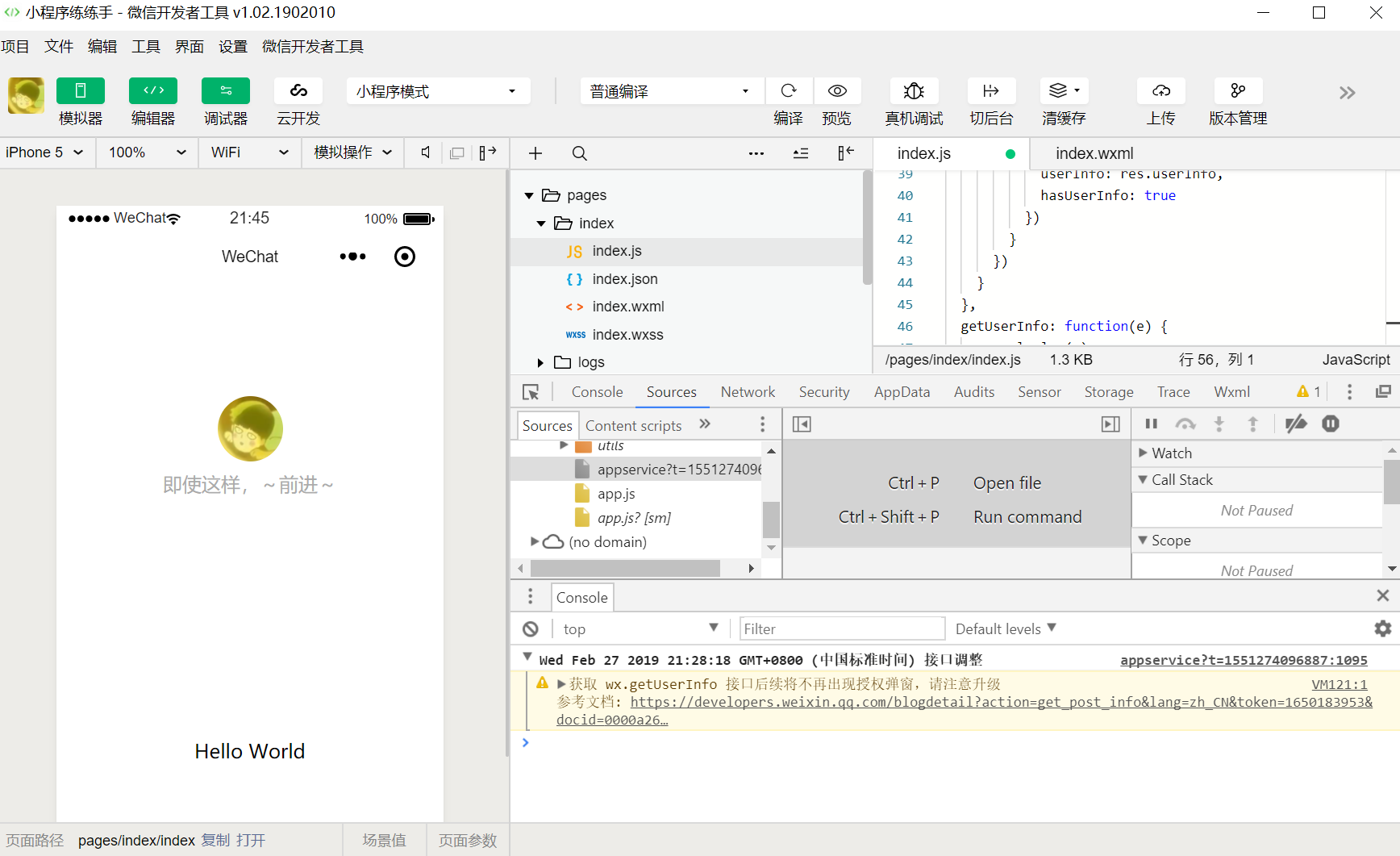This screenshot has height=856, width=1400.
Task: Mute simulator sound speaker icon
Action: coord(426,152)
